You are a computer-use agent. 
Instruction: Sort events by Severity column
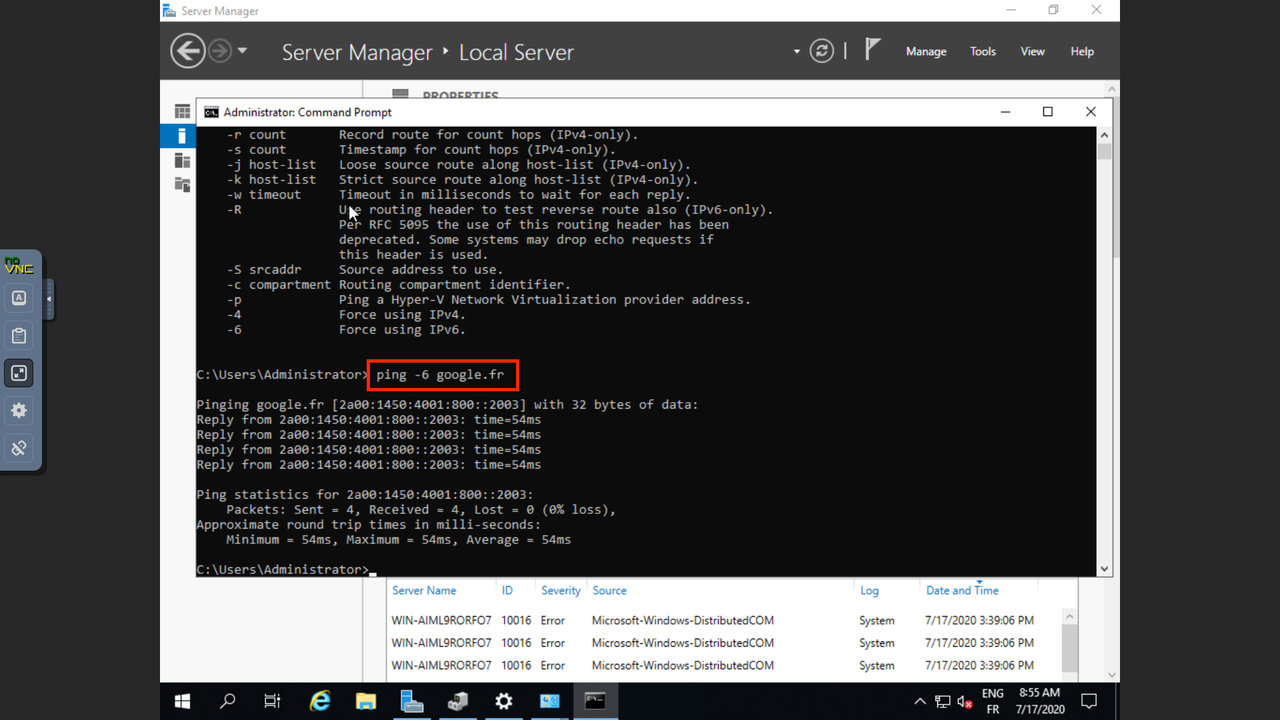[x=561, y=591]
